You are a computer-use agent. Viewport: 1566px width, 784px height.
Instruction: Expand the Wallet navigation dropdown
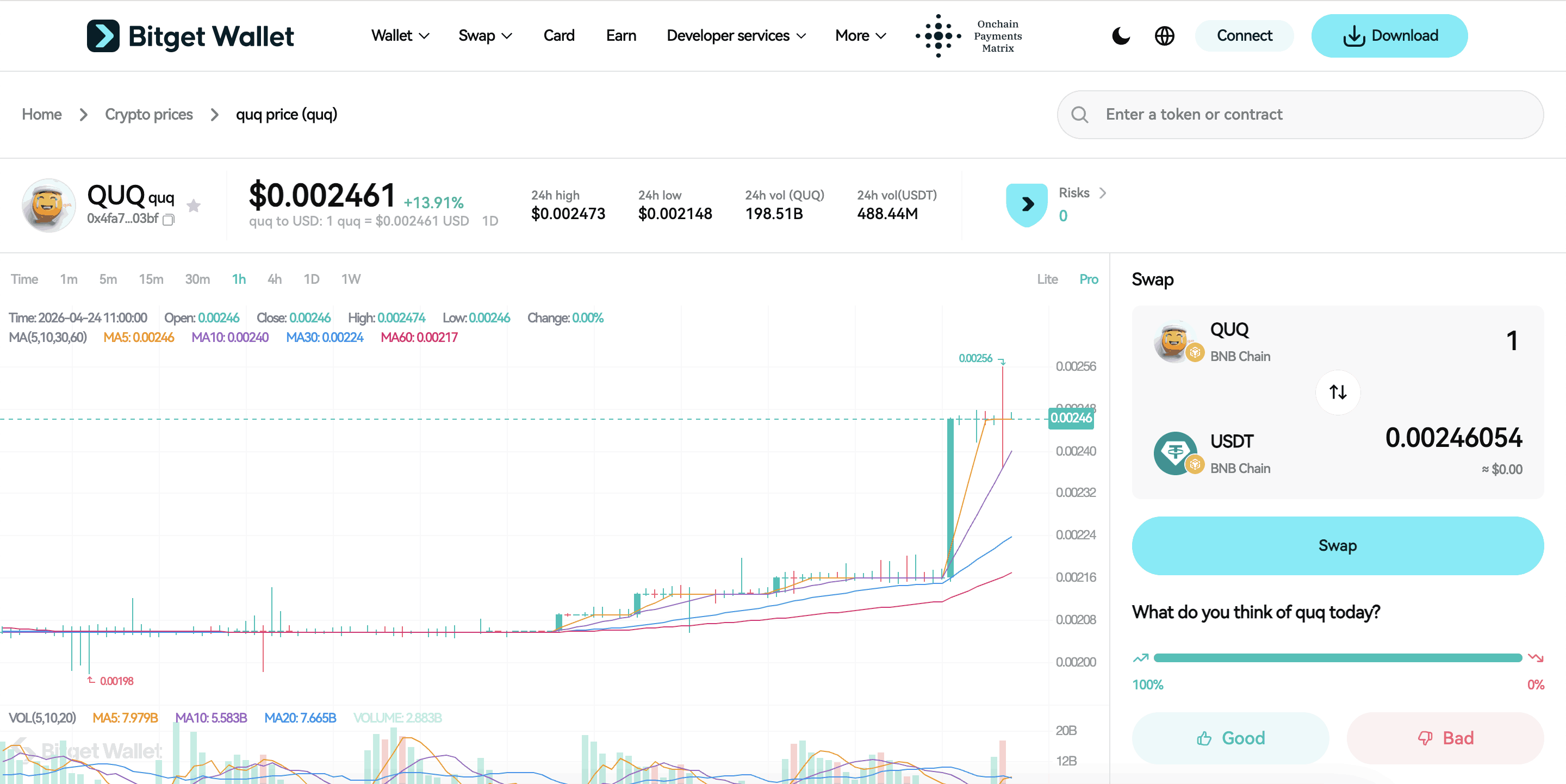(400, 36)
